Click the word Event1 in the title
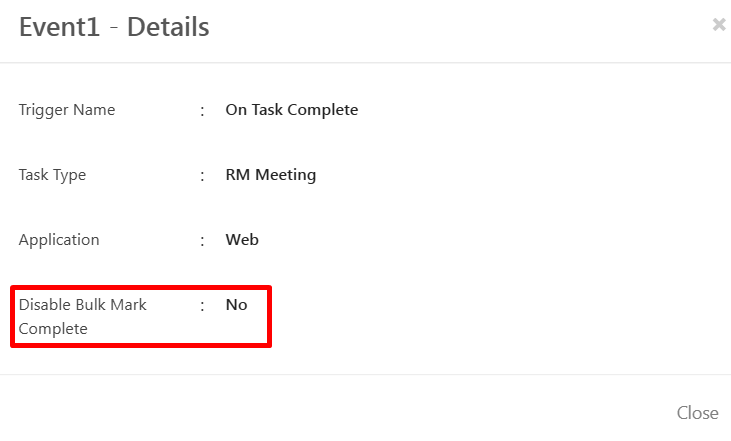This screenshot has height=441, width=731. 59,27
